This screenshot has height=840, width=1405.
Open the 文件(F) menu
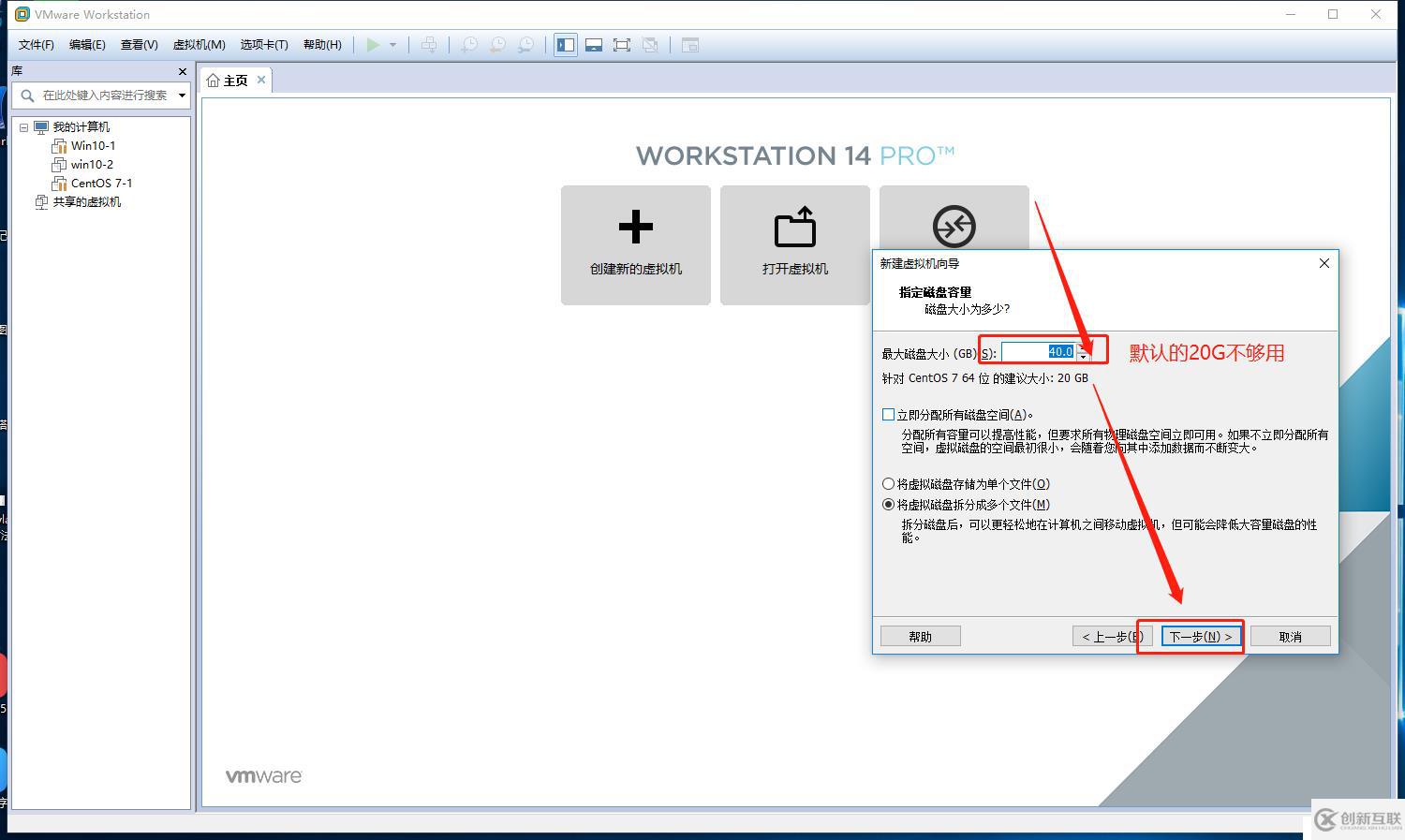pos(37,45)
